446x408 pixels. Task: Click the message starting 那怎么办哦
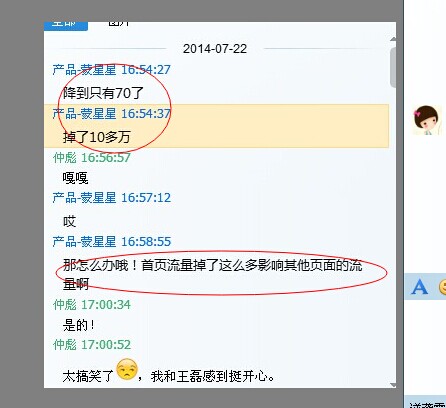[x=212, y=275]
